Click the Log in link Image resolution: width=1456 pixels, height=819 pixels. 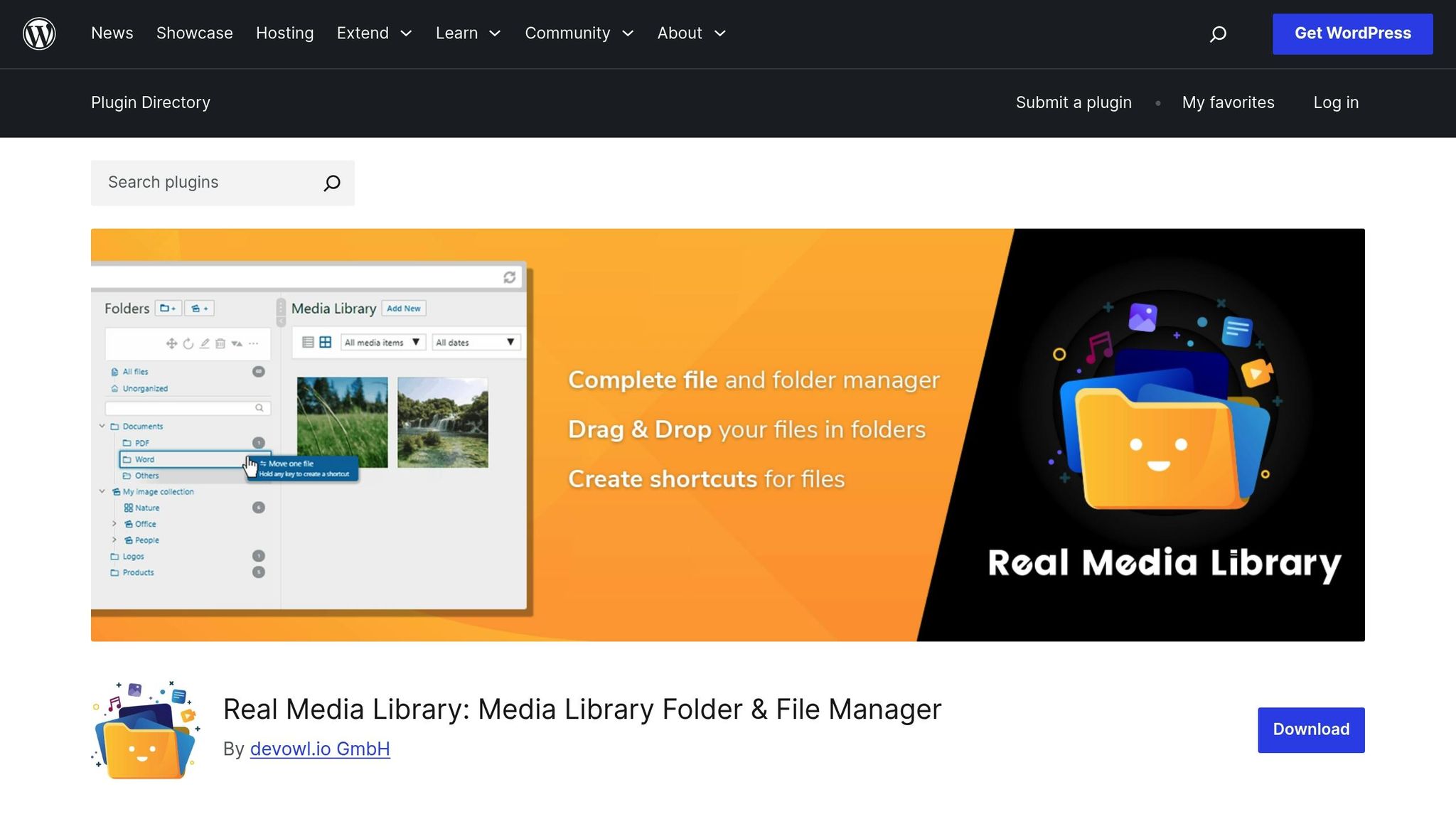(1336, 102)
